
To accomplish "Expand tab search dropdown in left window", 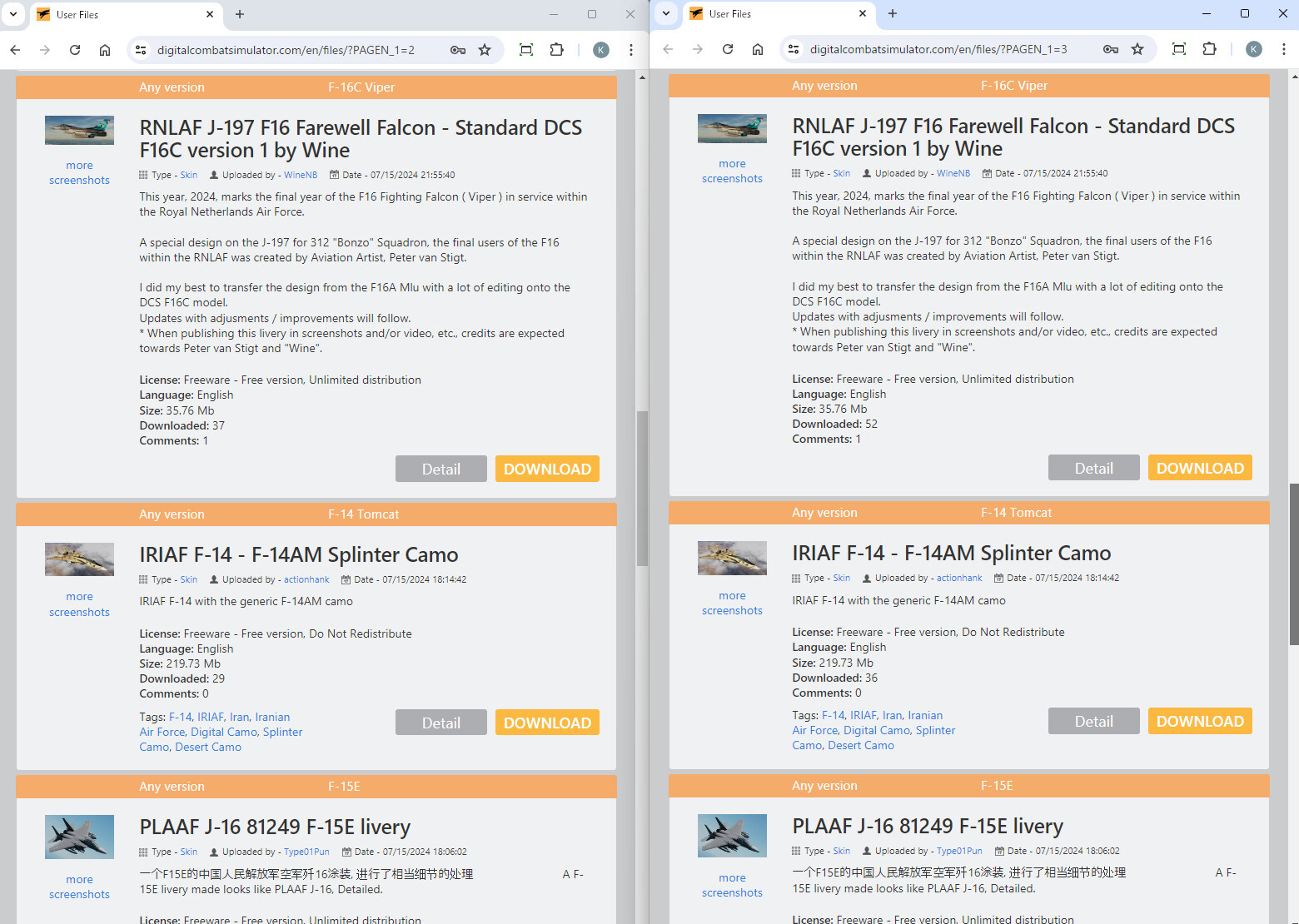I will tap(13, 14).
